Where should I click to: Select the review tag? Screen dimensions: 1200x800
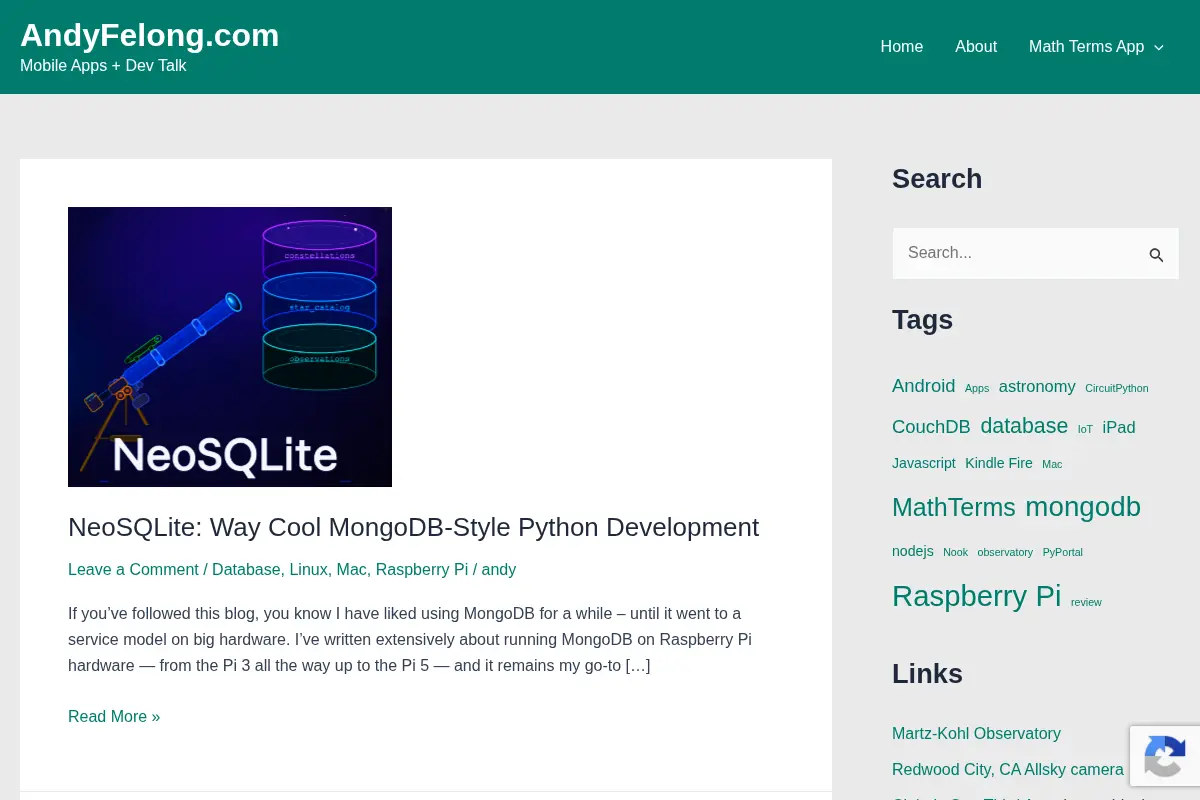point(1086,602)
